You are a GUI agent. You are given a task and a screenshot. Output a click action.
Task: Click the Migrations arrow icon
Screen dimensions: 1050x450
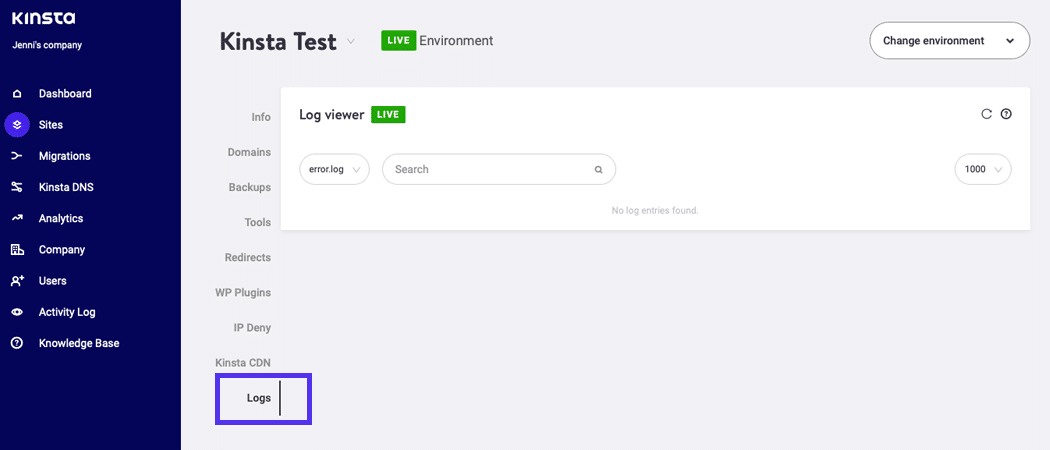coord(17,156)
